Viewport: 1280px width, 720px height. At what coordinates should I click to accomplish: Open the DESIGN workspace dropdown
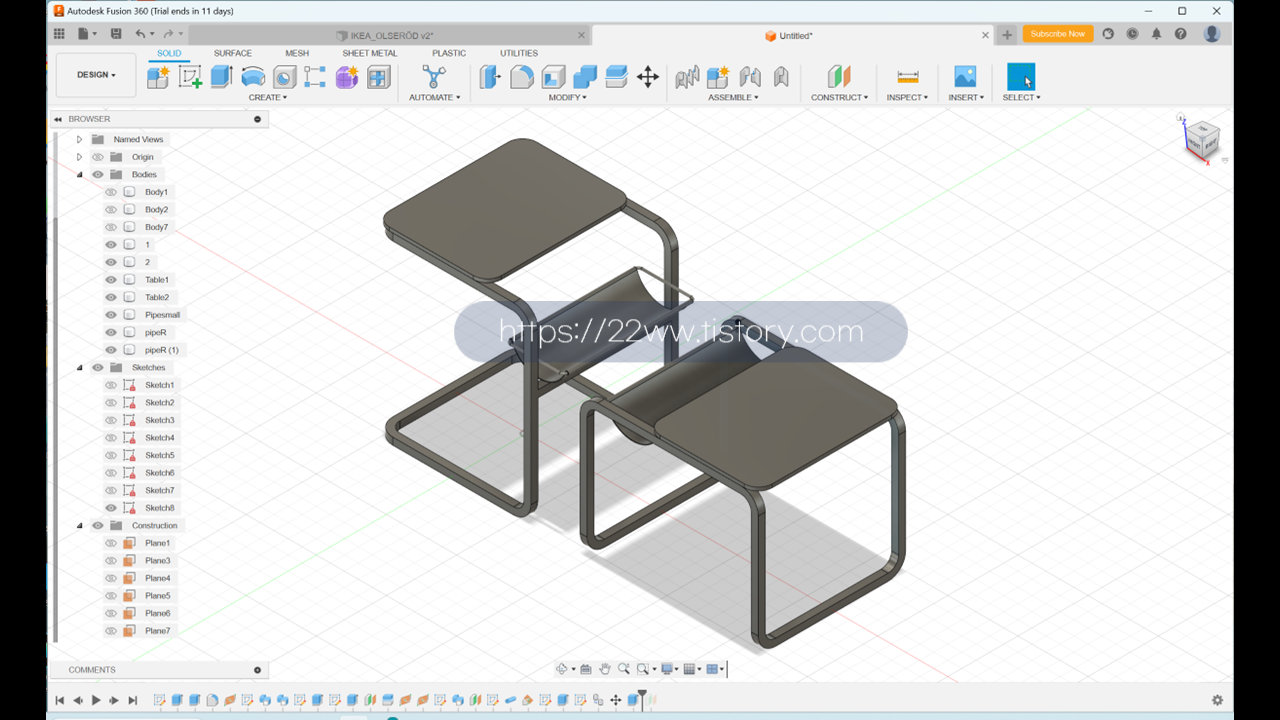tap(96, 75)
